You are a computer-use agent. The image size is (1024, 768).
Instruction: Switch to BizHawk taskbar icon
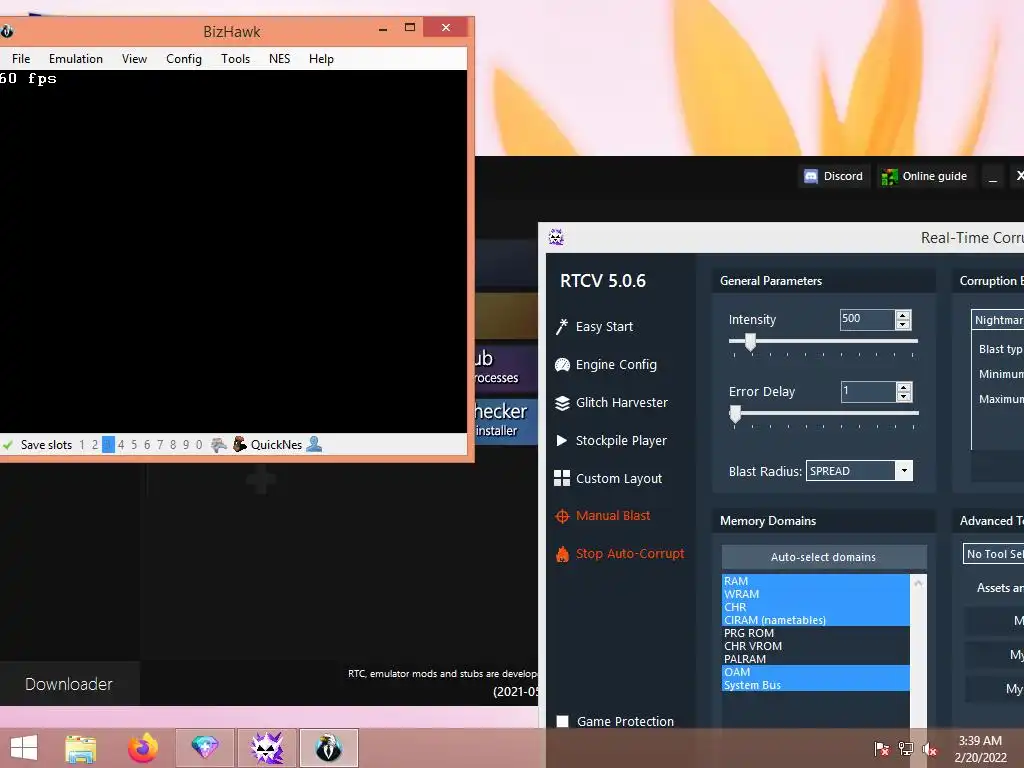328,748
